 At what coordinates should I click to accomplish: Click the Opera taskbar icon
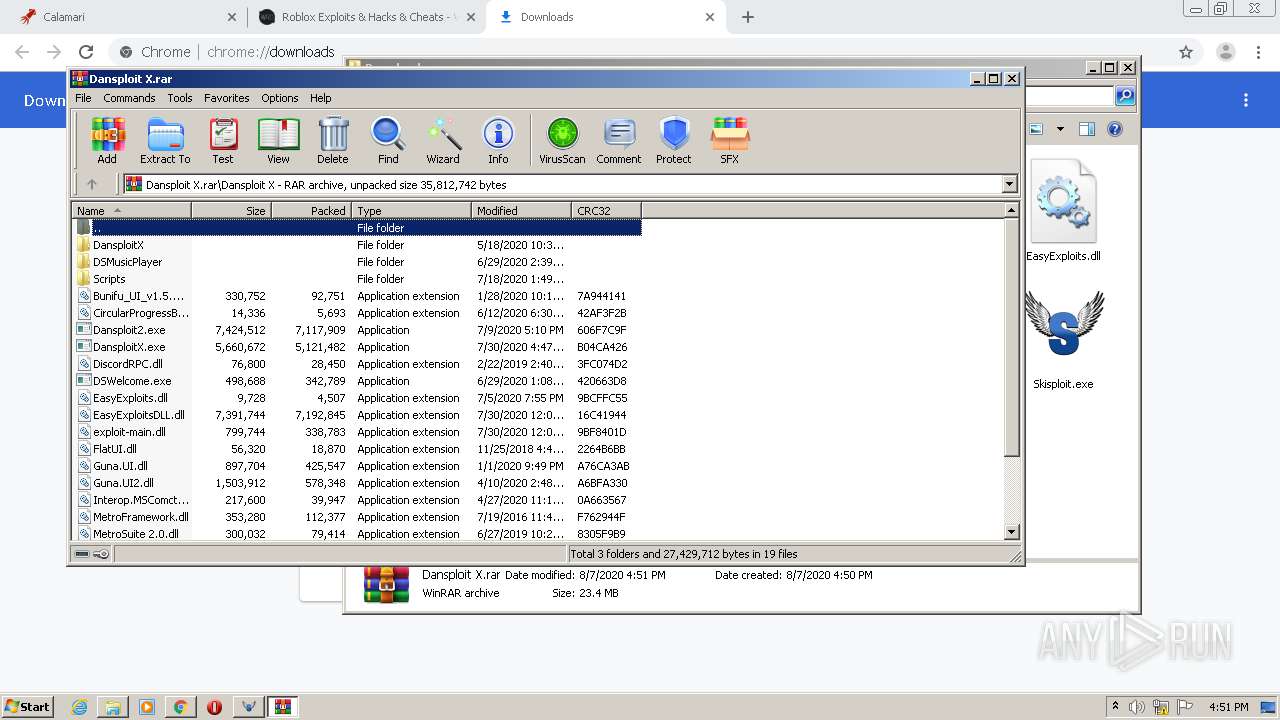(214, 707)
